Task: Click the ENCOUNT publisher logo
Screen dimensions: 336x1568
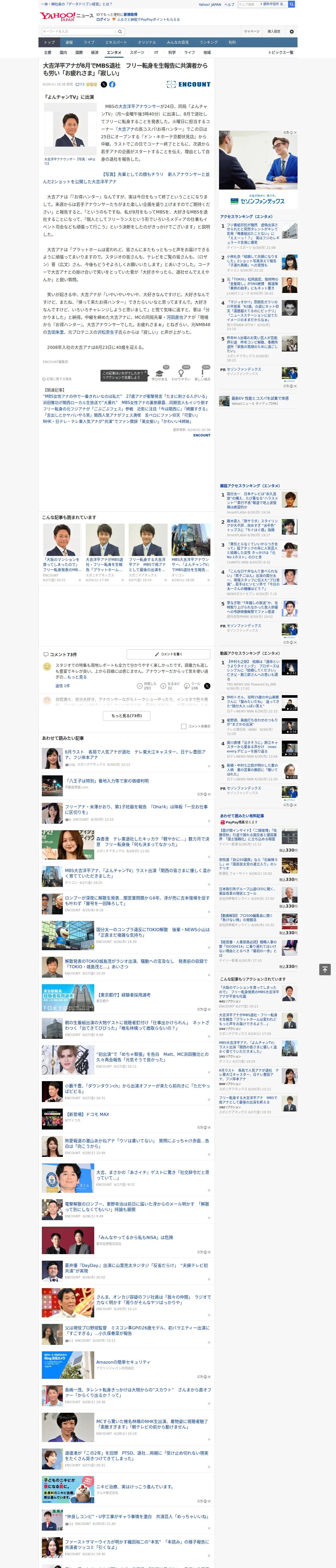Action: click(x=188, y=85)
